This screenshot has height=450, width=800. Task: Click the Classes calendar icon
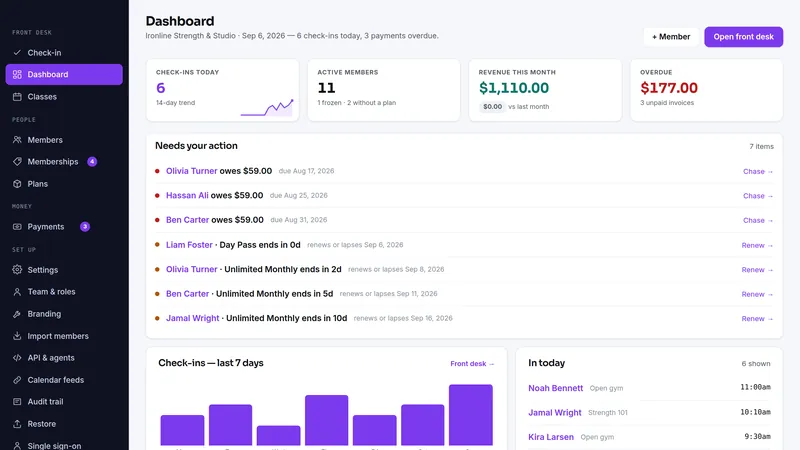[17, 96]
